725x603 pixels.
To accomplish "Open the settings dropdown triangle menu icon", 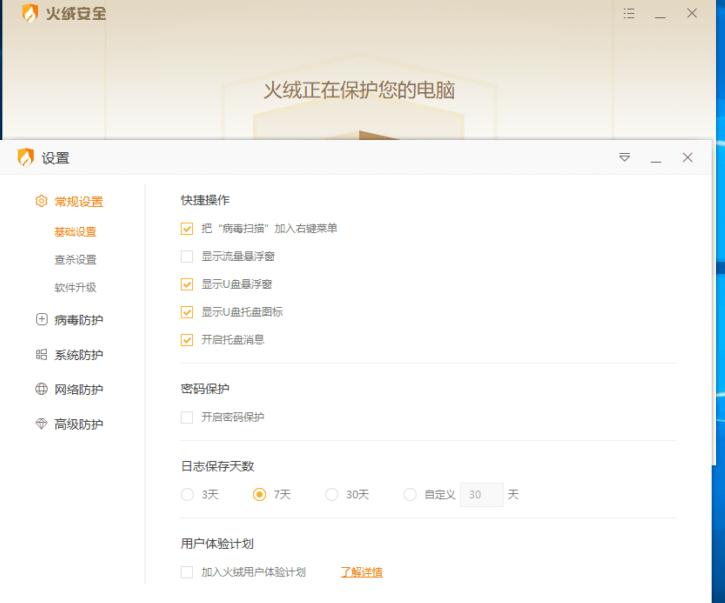I will [624, 158].
